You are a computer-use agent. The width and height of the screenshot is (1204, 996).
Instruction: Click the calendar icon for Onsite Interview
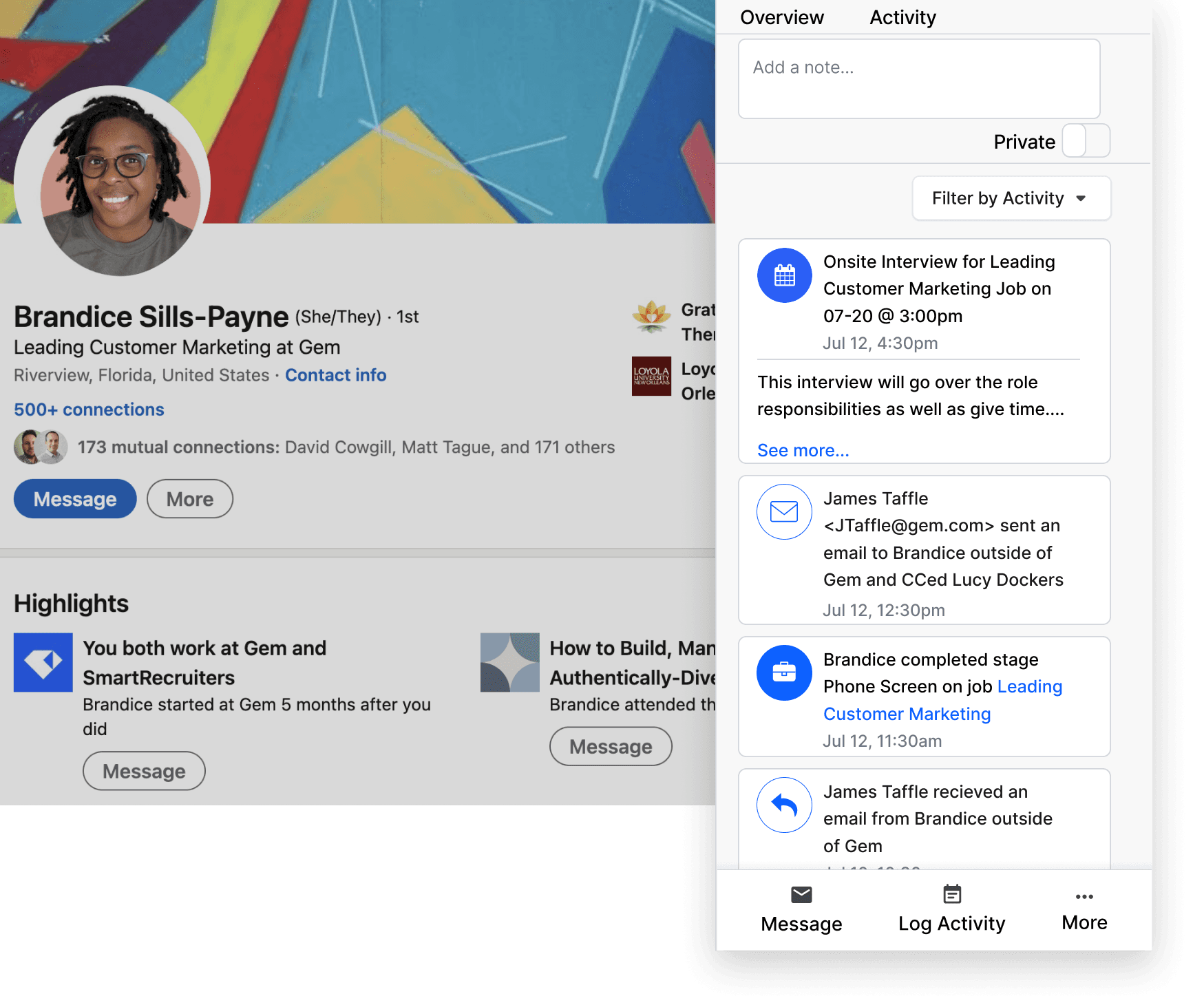784,275
